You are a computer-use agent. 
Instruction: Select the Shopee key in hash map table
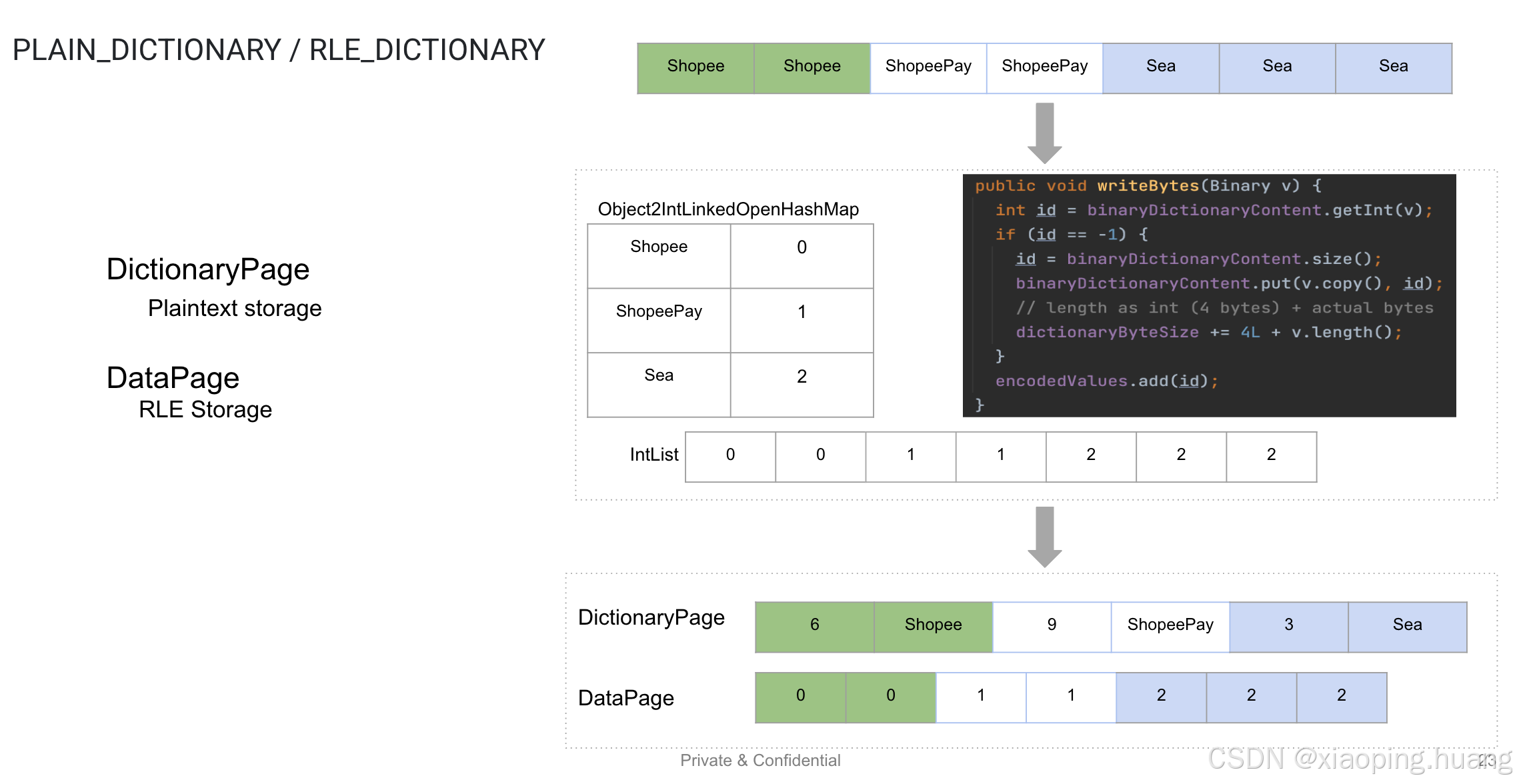coord(658,247)
